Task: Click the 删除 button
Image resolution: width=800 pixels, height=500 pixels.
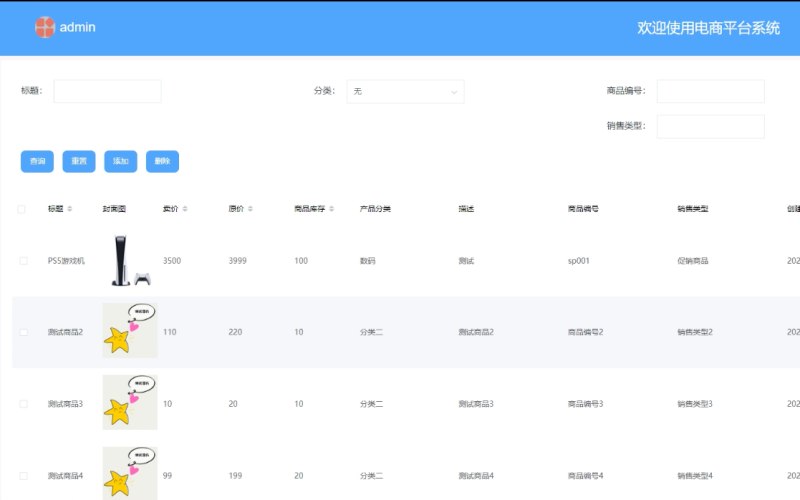Action: coord(162,161)
